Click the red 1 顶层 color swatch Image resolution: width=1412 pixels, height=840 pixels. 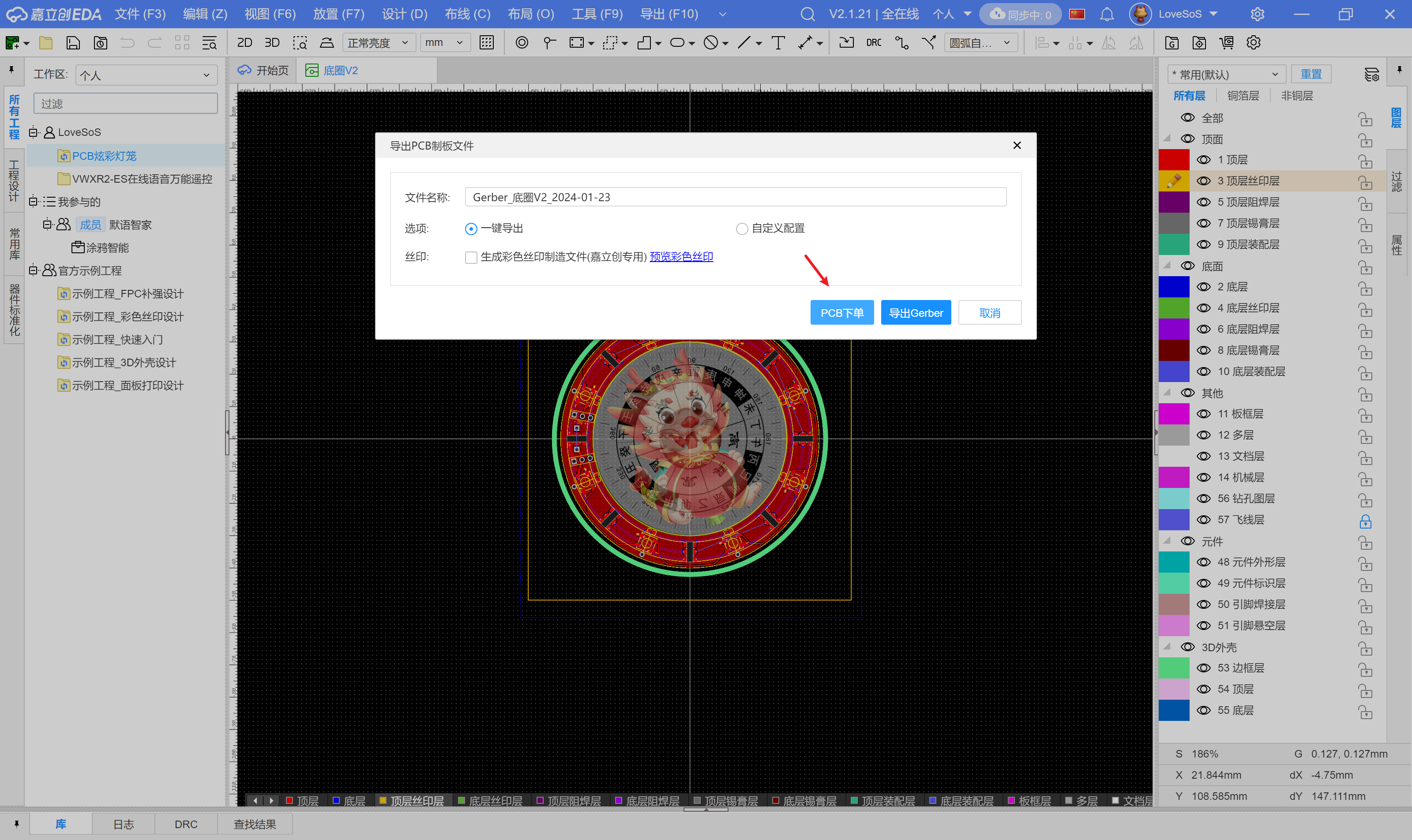pyautogui.click(x=1174, y=160)
